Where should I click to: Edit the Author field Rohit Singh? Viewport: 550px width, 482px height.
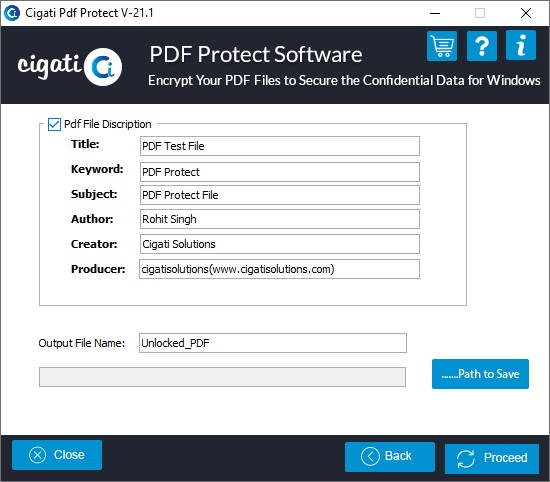click(x=280, y=219)
